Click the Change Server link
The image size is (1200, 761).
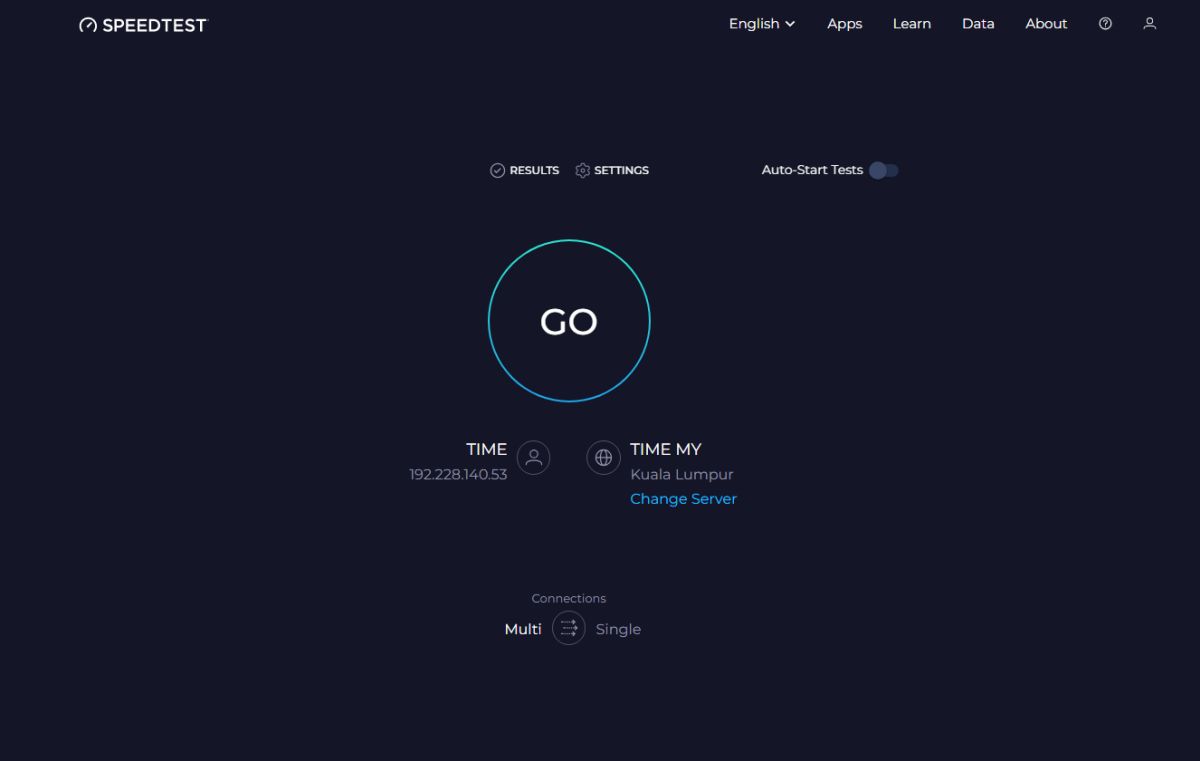click(x=683, y=498)
